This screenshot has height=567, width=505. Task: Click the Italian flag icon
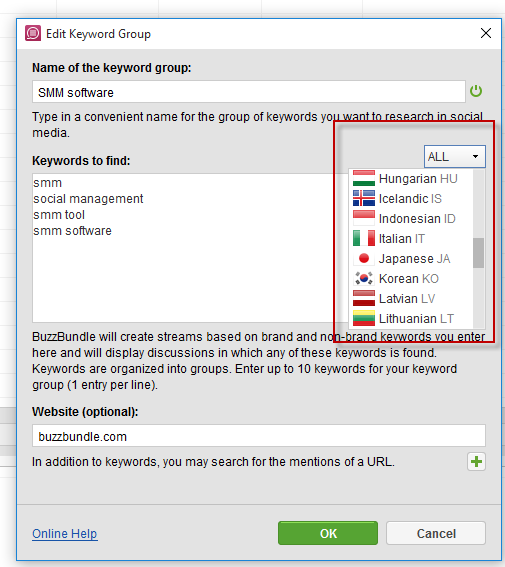[364, 239]
